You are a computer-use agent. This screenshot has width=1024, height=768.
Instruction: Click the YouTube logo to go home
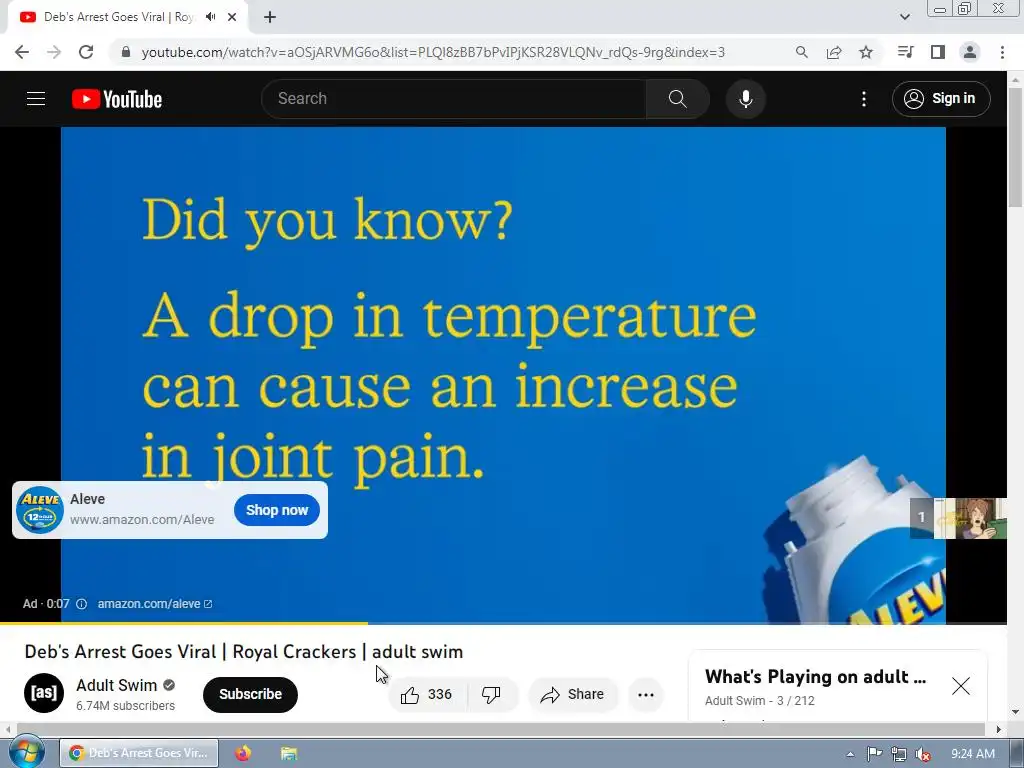pos(117,99)
